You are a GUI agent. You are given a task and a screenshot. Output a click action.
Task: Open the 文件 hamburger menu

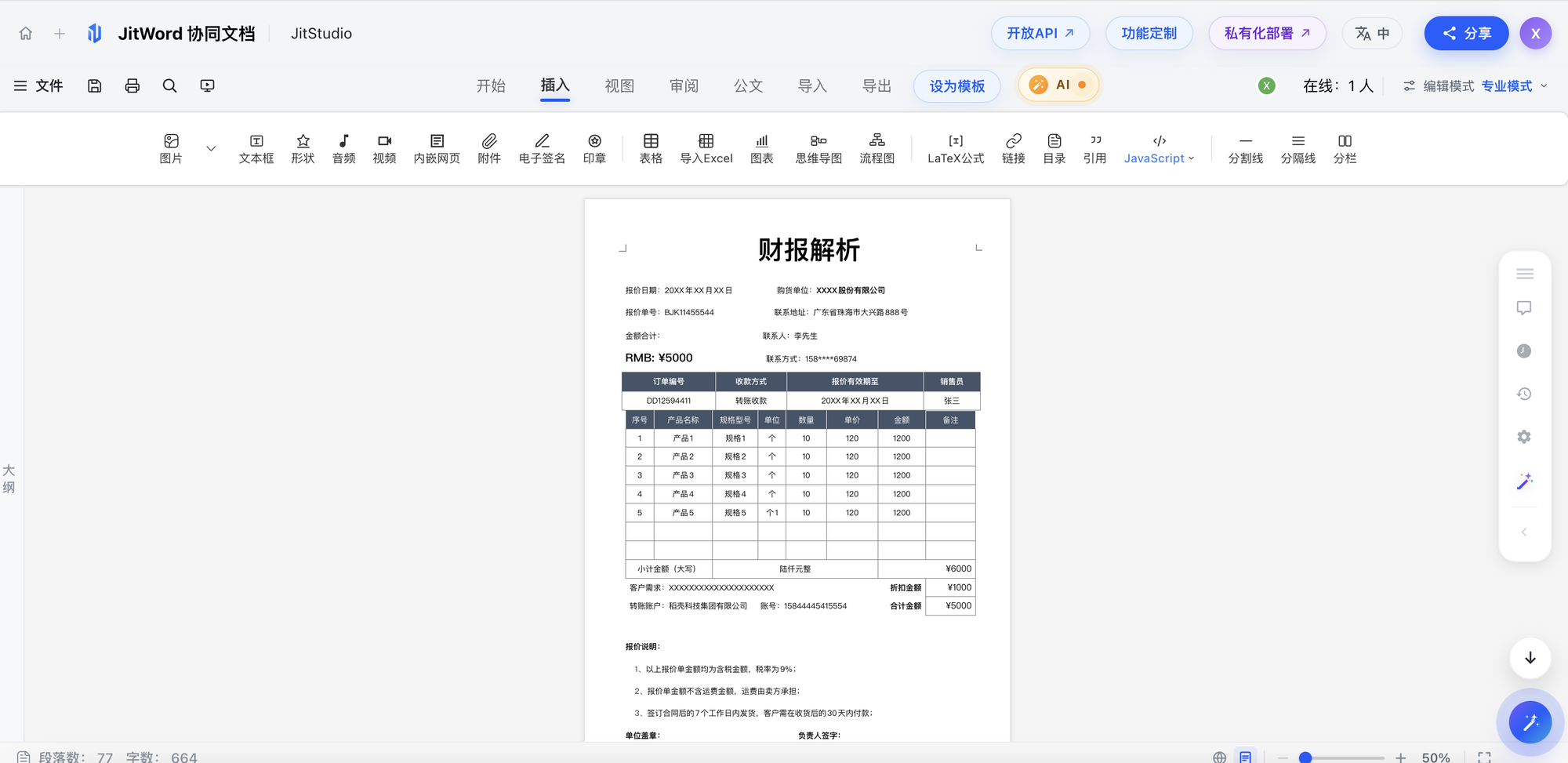click(x=38, y=85)
